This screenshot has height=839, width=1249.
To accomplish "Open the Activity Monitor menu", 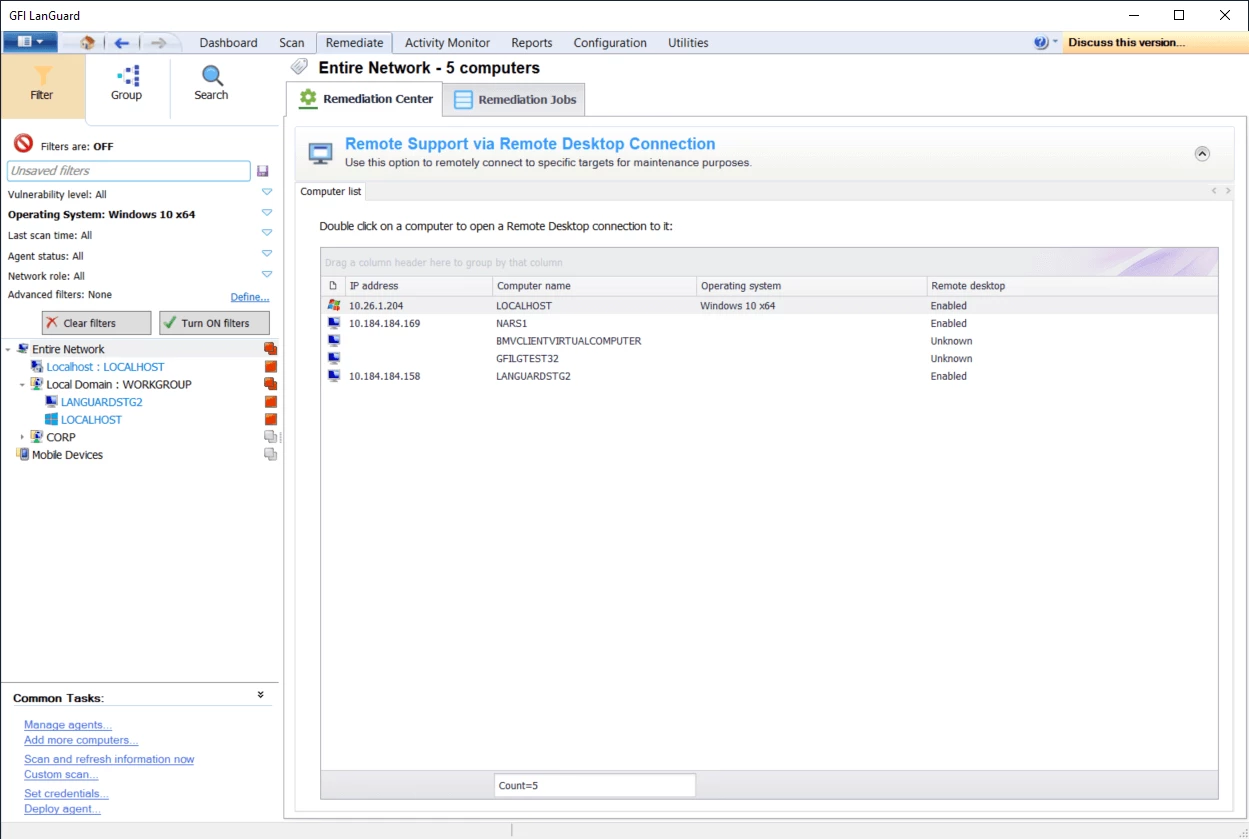I will click(x=446, y=42).
